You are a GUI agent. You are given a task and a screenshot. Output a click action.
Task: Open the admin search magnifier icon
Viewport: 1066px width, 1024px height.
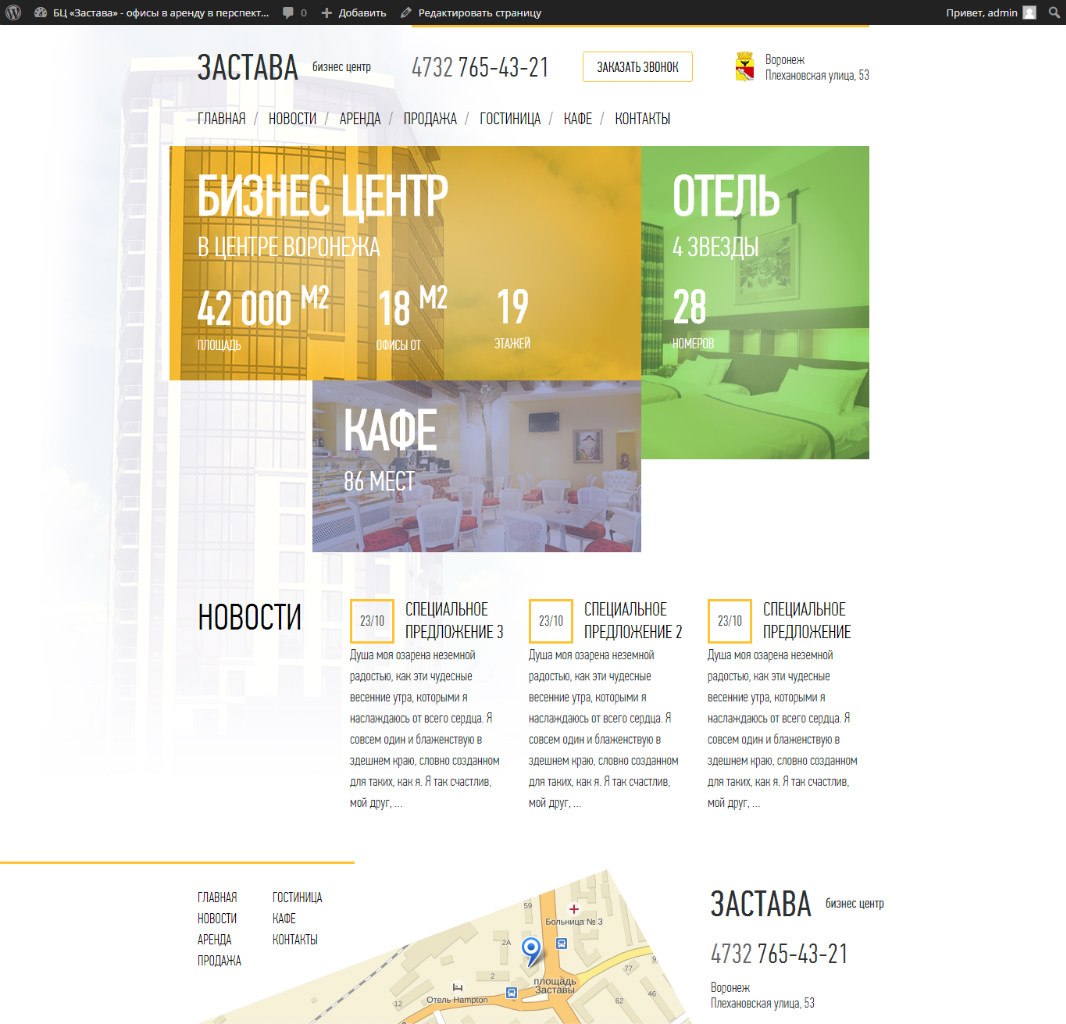coord(1053,12)
